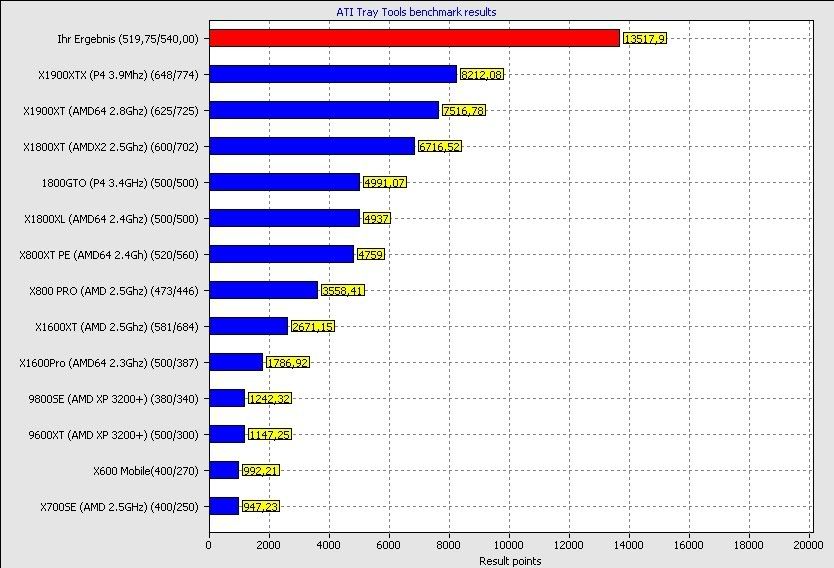The image size is (834, 568).
Task: Select the 'X600 Mobile(400/270)' label
Action: 146,471
